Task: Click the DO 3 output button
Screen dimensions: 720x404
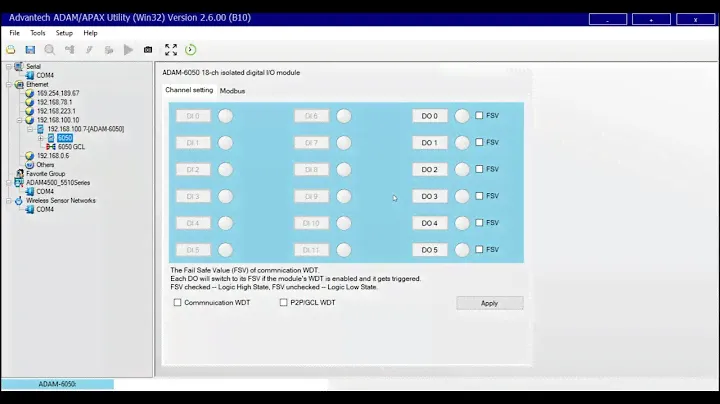Action: point(429,196)
